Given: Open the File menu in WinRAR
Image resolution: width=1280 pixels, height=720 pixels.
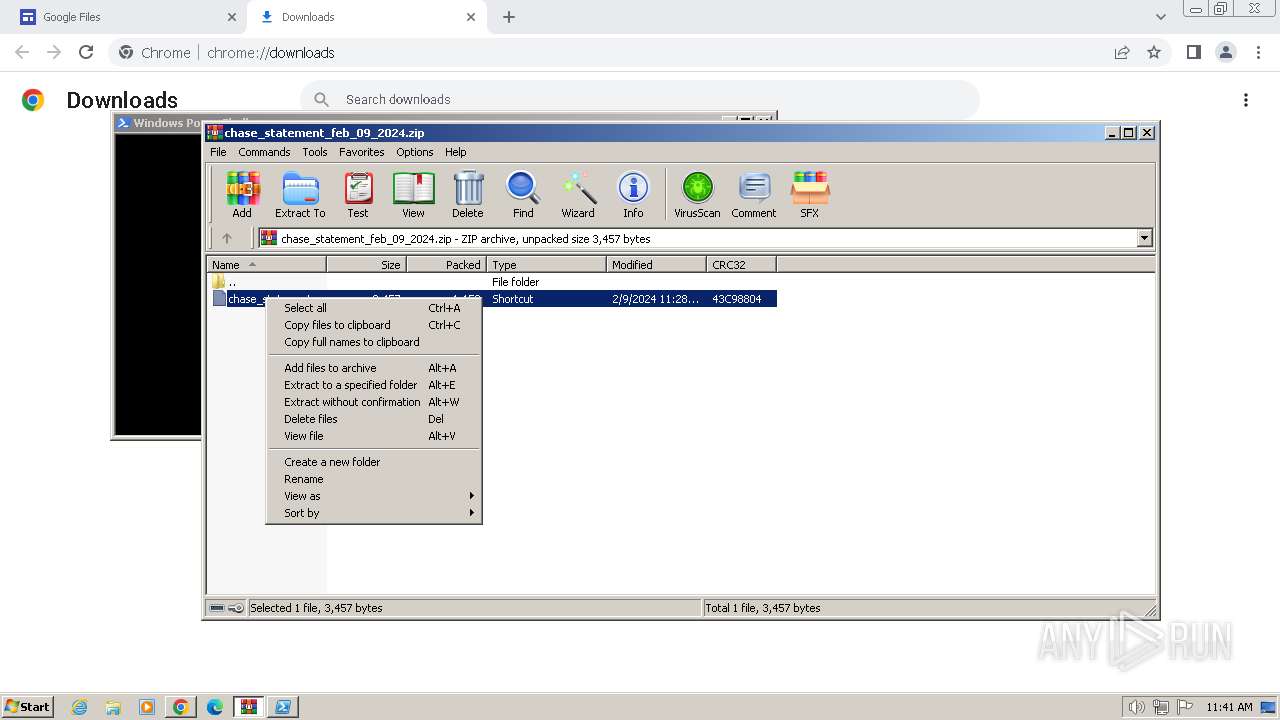Looking at the screenshot, I should (218, 152).
